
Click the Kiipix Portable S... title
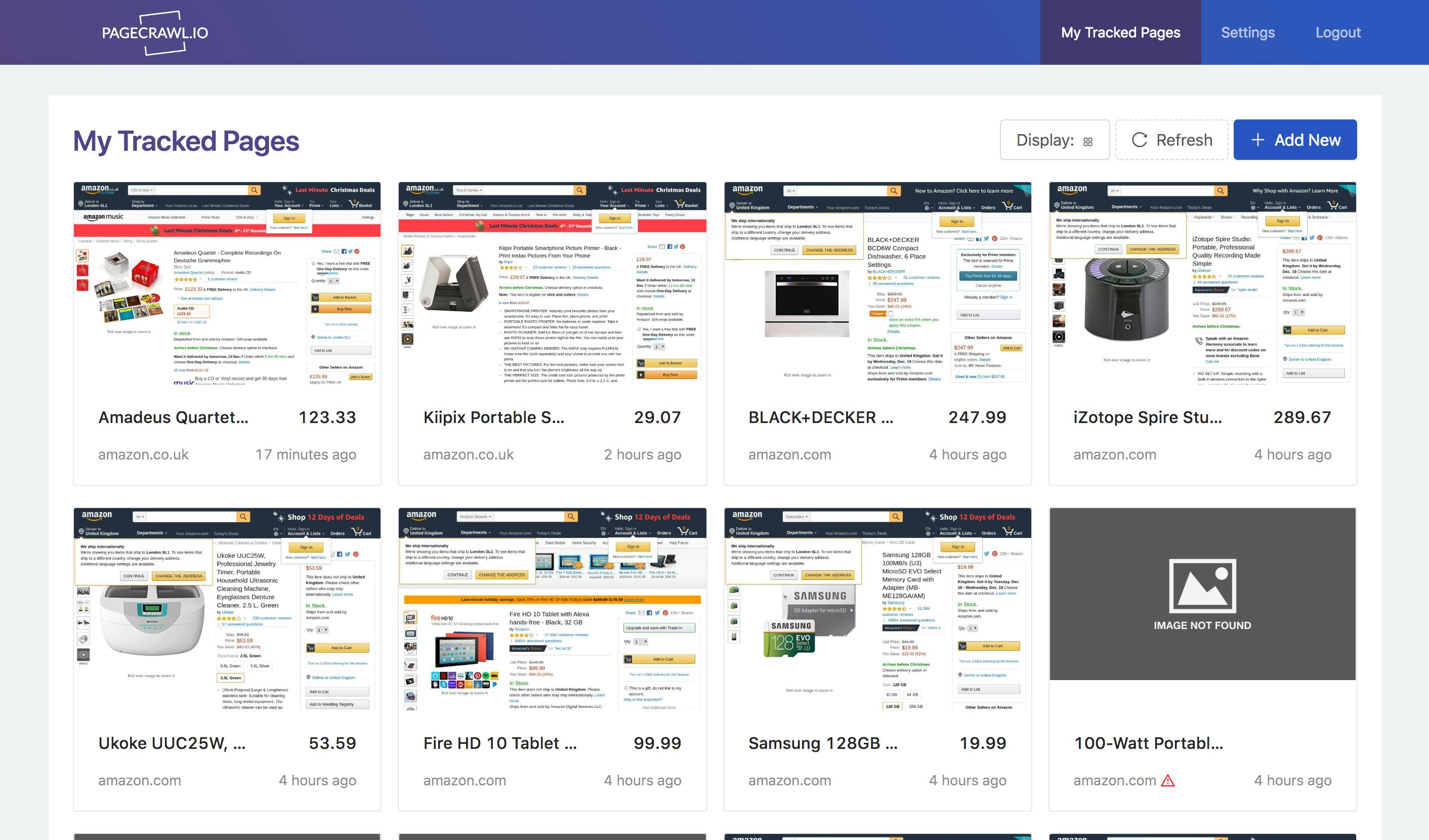coord(494,417)
